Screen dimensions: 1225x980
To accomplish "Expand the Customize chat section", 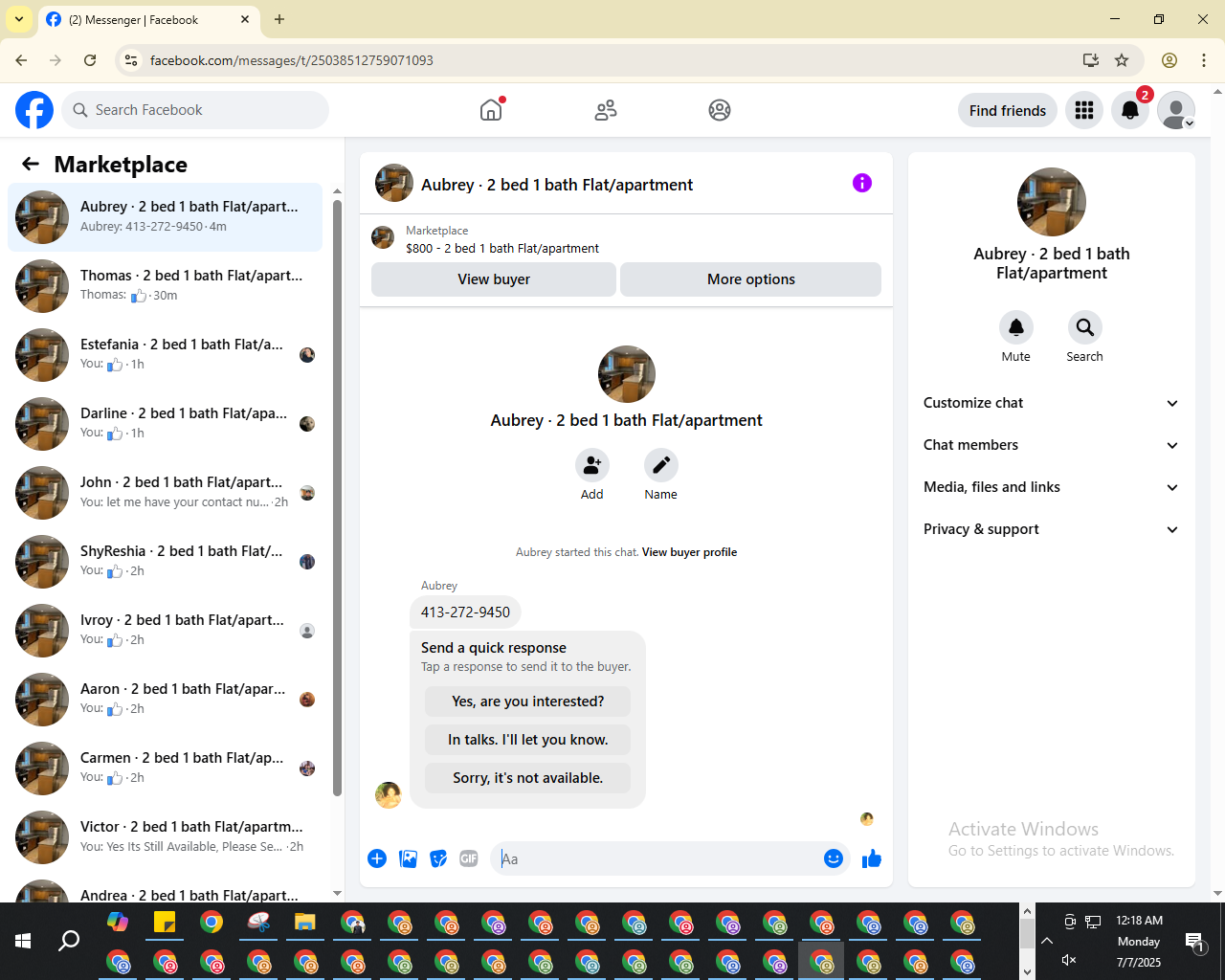I will click(x=1051, y=403).
